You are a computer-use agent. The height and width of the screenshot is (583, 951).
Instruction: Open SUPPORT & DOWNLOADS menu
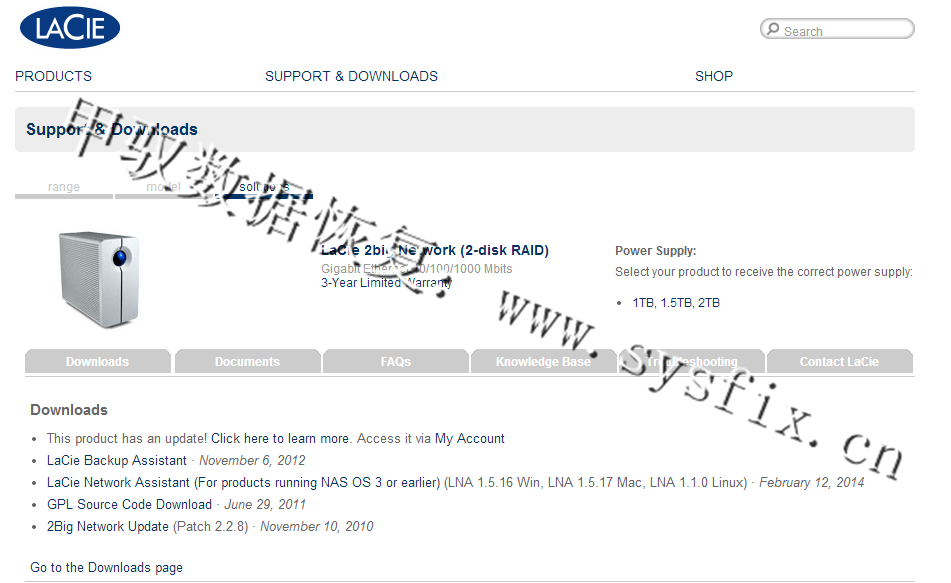click(351, 76)
